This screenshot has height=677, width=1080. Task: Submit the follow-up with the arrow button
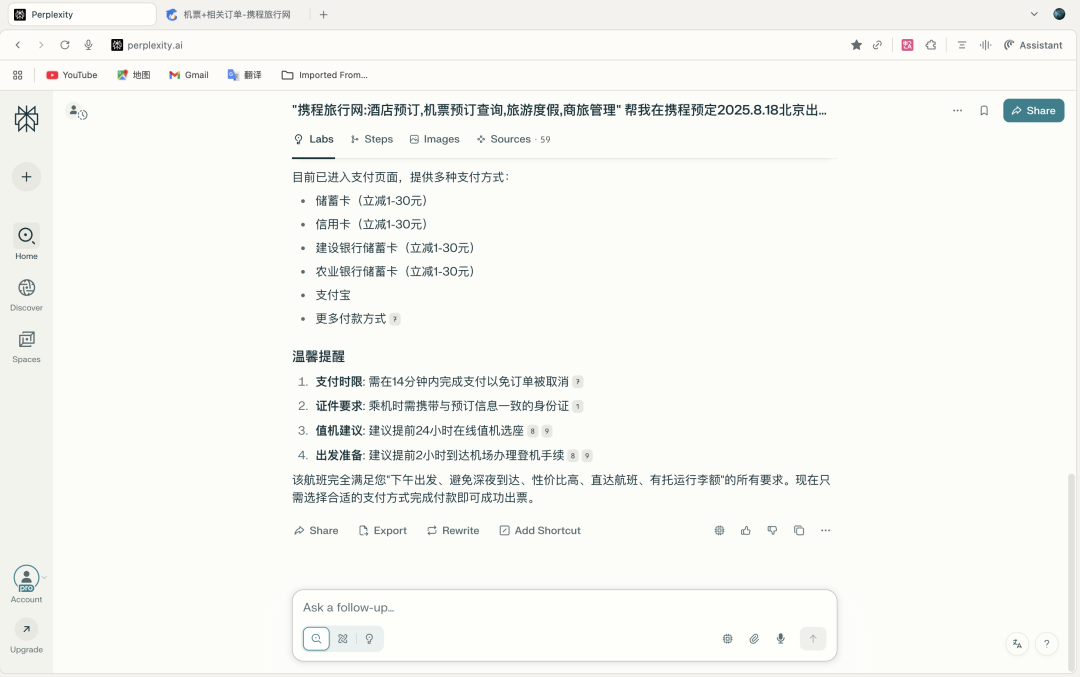[813, 638]
